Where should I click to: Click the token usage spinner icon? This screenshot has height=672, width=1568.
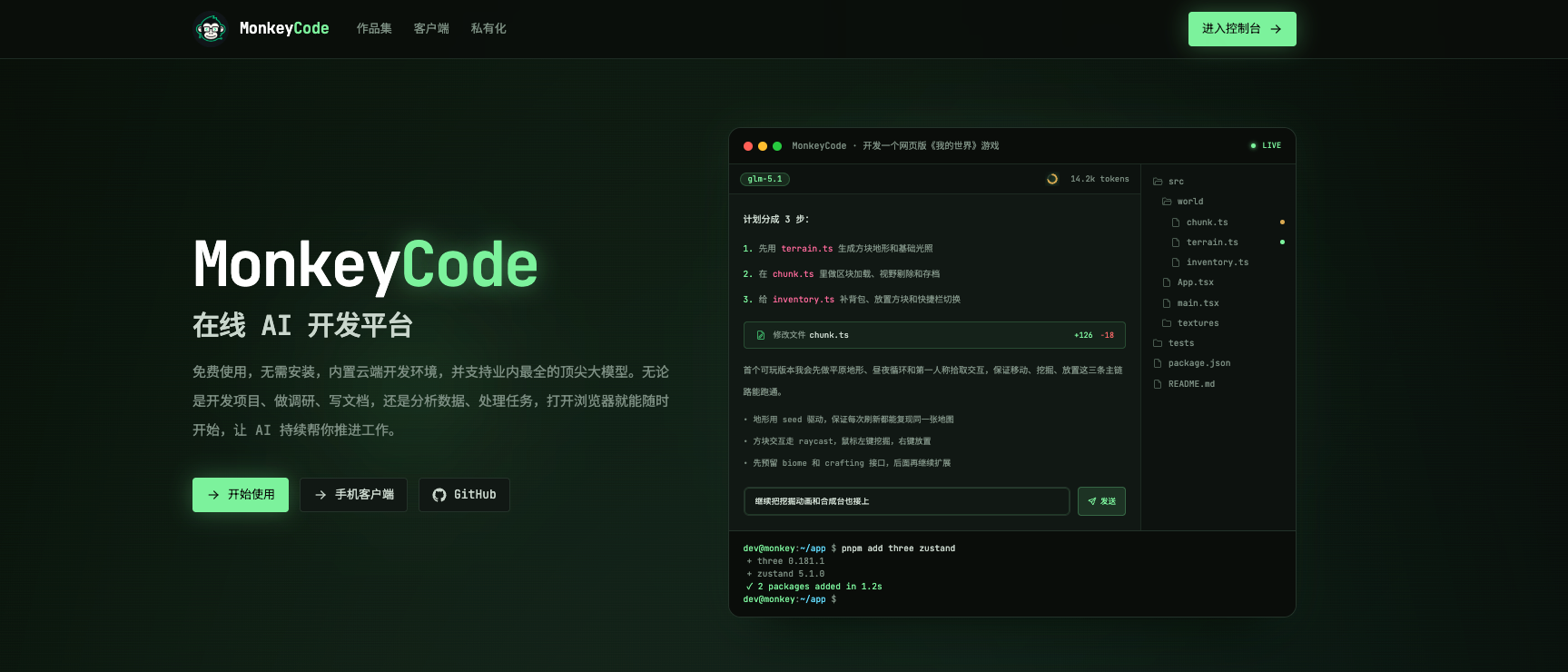1052,179
